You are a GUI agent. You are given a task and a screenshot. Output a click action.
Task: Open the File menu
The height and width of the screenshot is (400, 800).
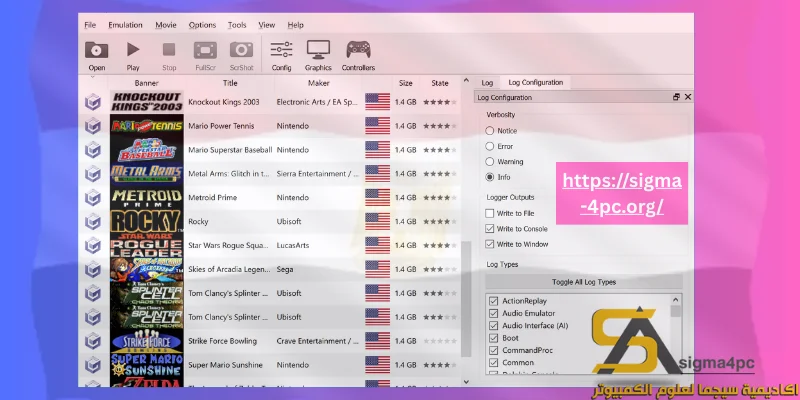[90, 25]
